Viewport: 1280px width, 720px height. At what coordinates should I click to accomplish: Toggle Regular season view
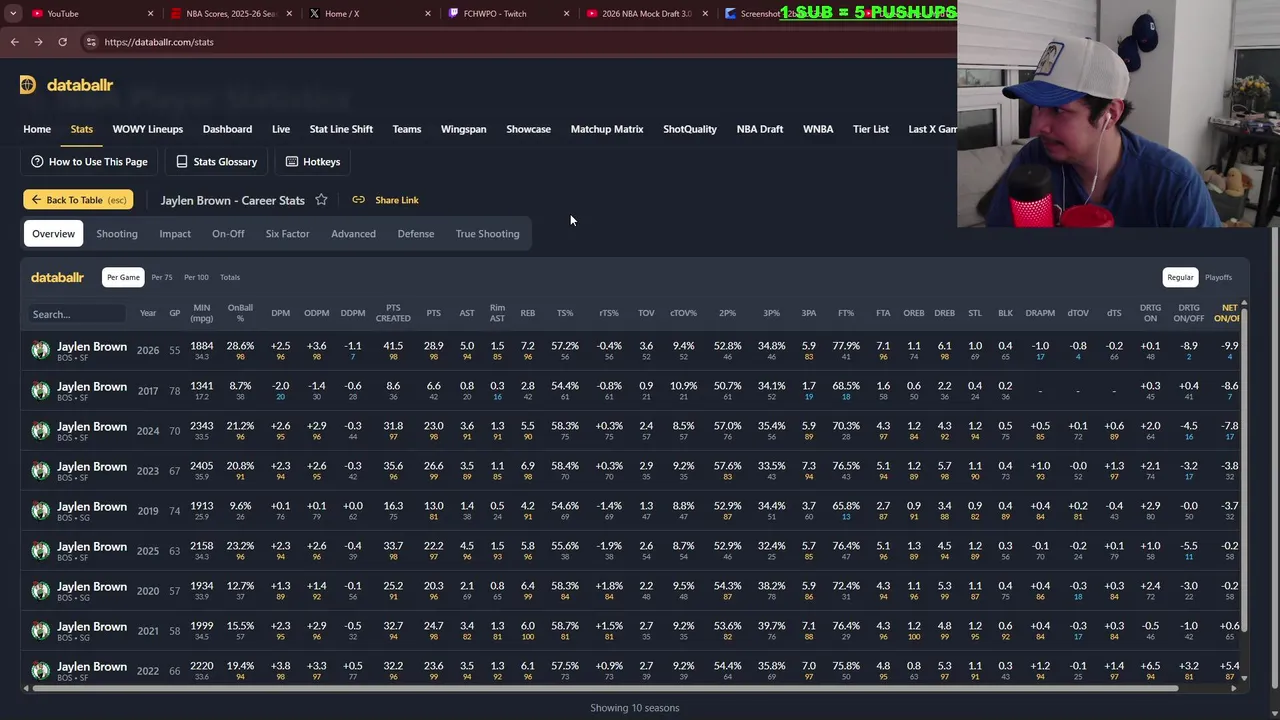pyautogui.click(x=1180, y=277)
